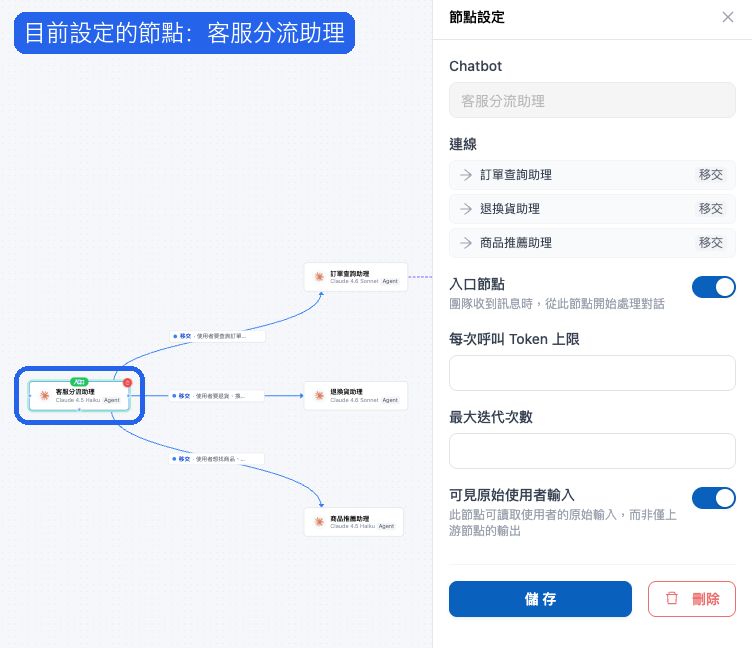Click the 移交 edge label toward 商品推薦助理
752x648 pixels.
pos(216,459)
